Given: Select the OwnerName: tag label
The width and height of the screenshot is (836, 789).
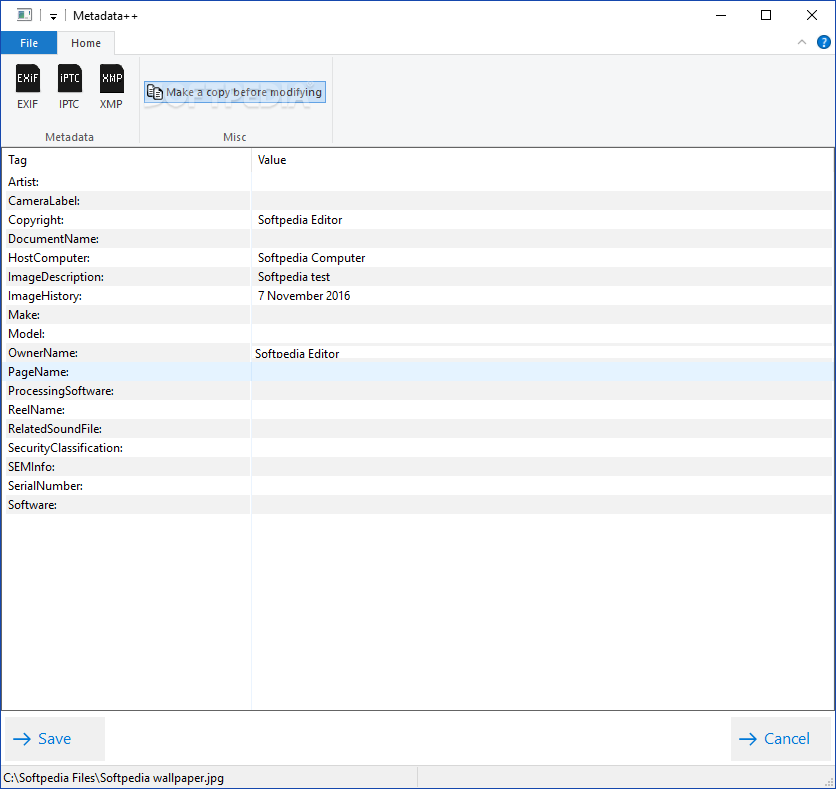Looking at the screenshot, I should 43,353.
